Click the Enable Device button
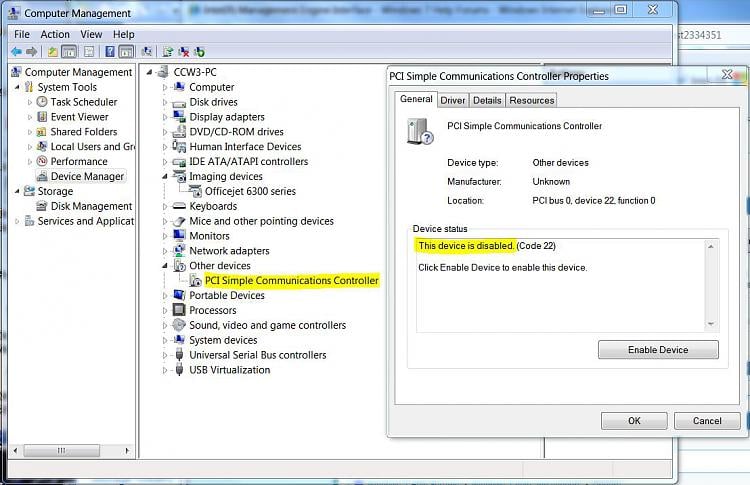The image size is (750, 485). (658, 350)
